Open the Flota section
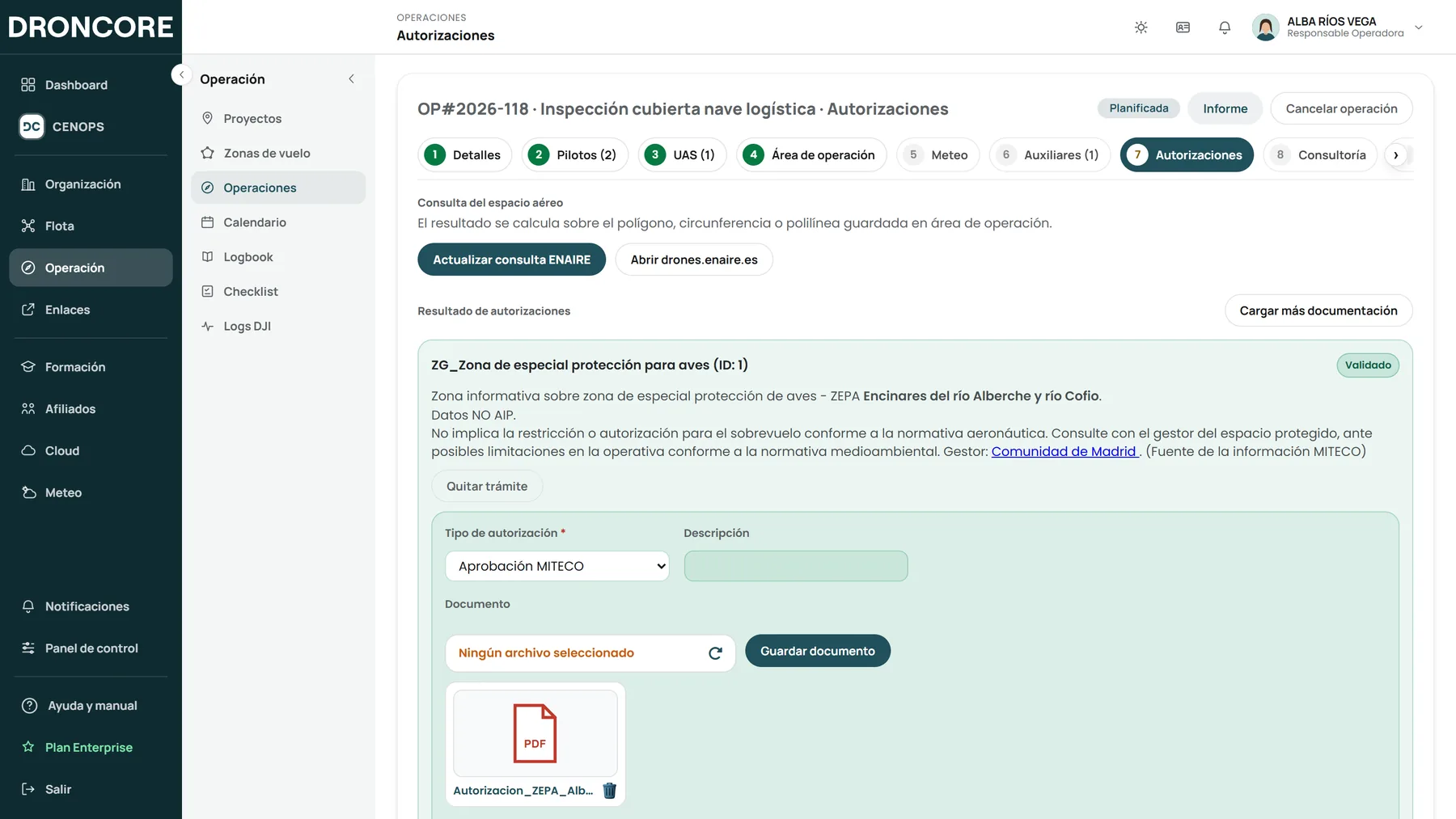Image resolution: width=1456 pixels, height=819 pixels. point(91,226)
